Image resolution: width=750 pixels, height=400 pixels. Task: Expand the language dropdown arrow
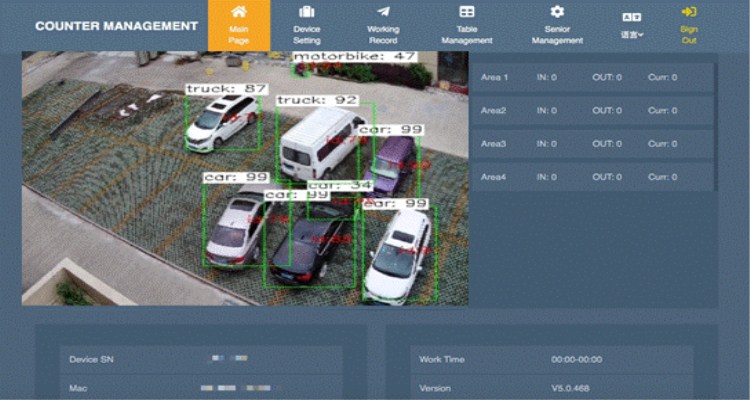tap(640, 35)
